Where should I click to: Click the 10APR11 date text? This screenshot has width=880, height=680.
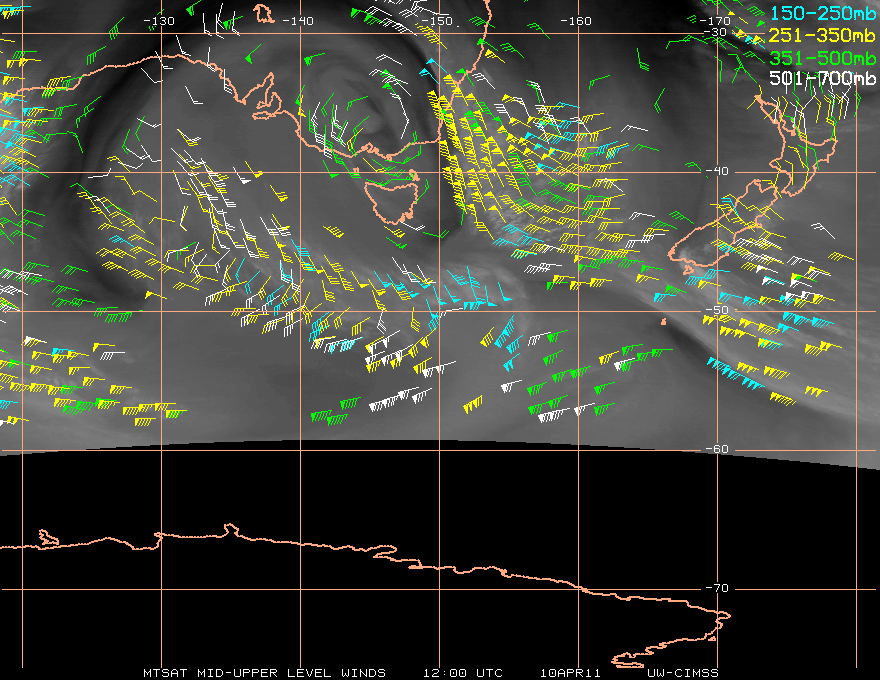pyautogui.click(x=570, y=673)
